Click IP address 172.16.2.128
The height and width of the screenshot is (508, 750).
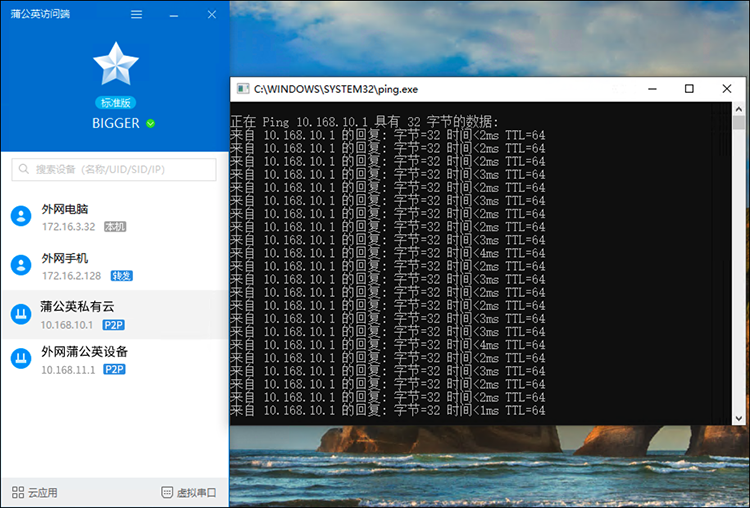tap(71, 276)
